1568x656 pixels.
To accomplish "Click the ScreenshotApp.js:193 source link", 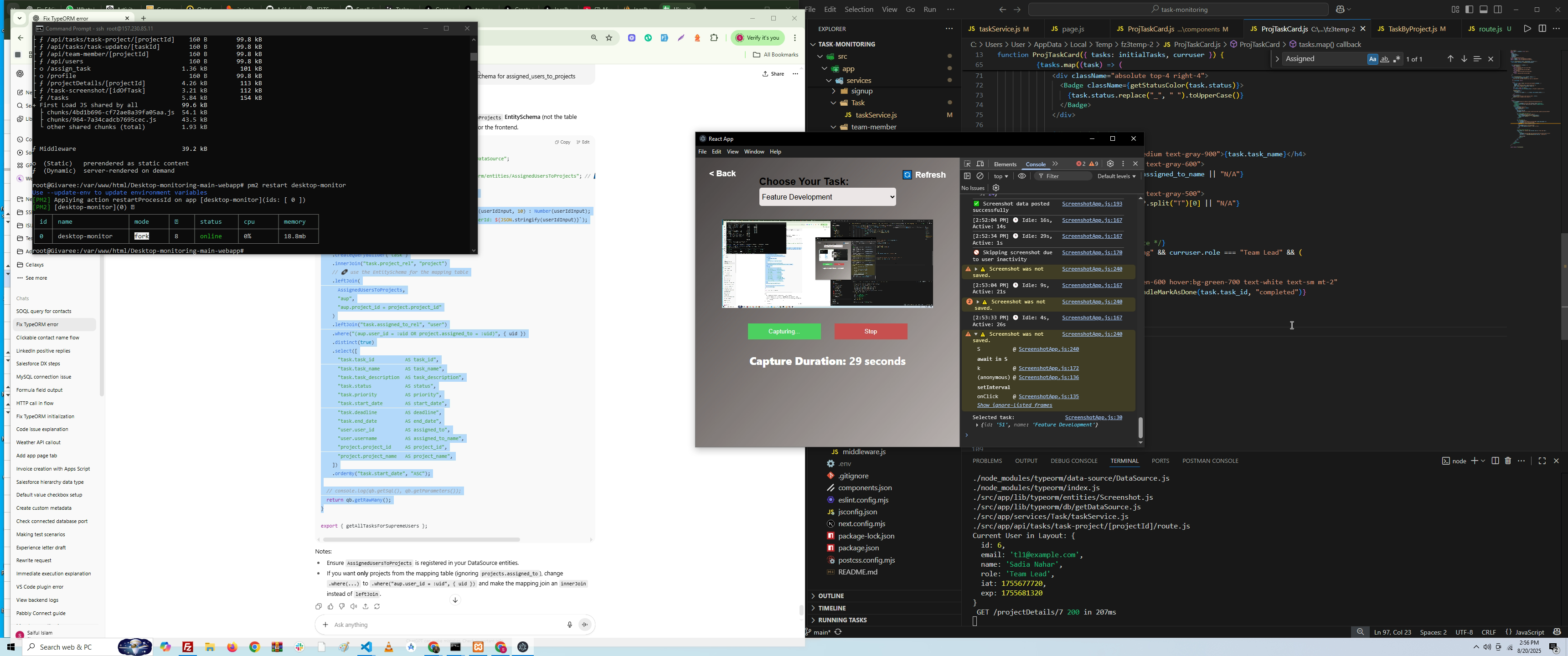I will pos(1091,204).
